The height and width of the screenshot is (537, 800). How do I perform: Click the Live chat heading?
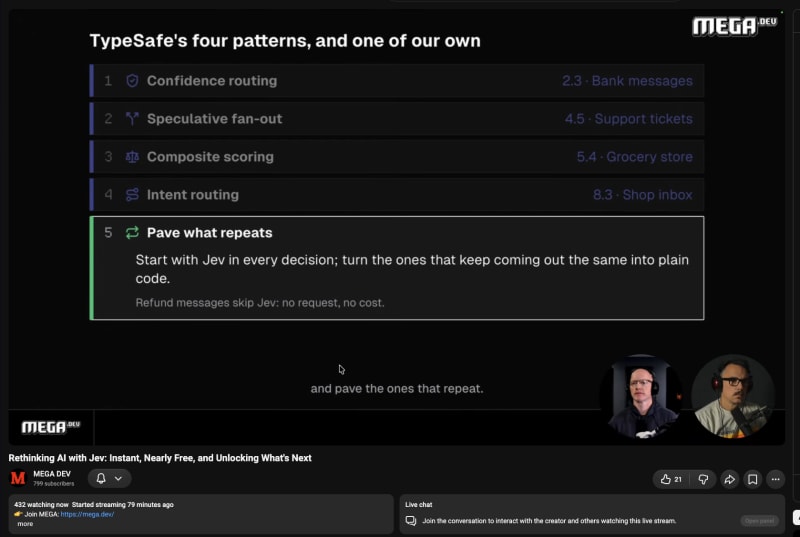click(418, 504)
